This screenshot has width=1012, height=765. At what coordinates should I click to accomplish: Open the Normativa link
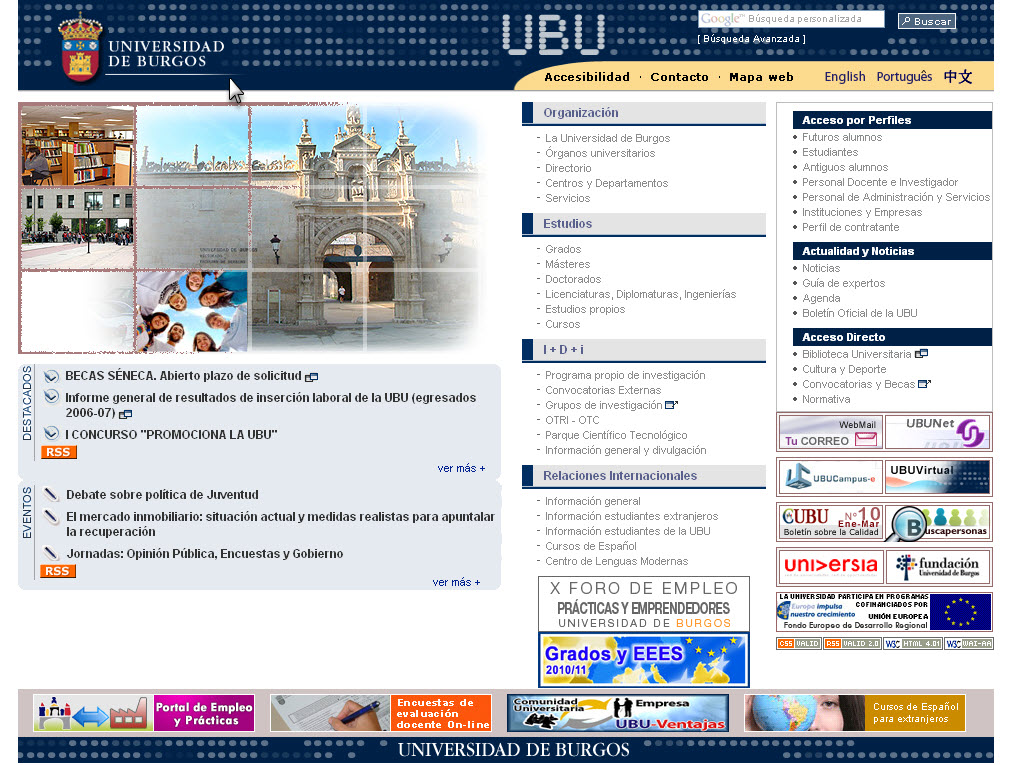point(825,399)
